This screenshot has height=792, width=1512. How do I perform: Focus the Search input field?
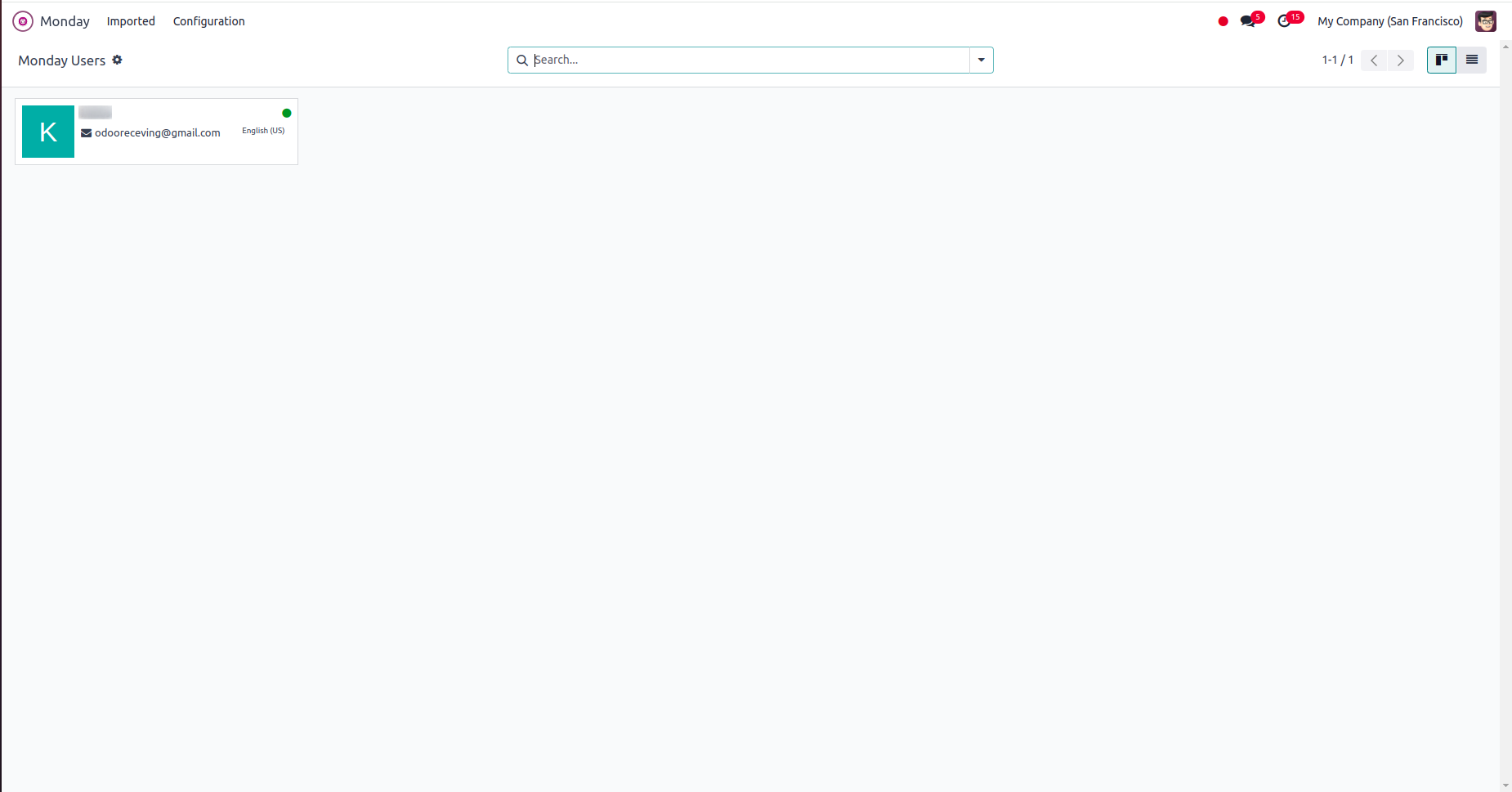pos(750,60)
